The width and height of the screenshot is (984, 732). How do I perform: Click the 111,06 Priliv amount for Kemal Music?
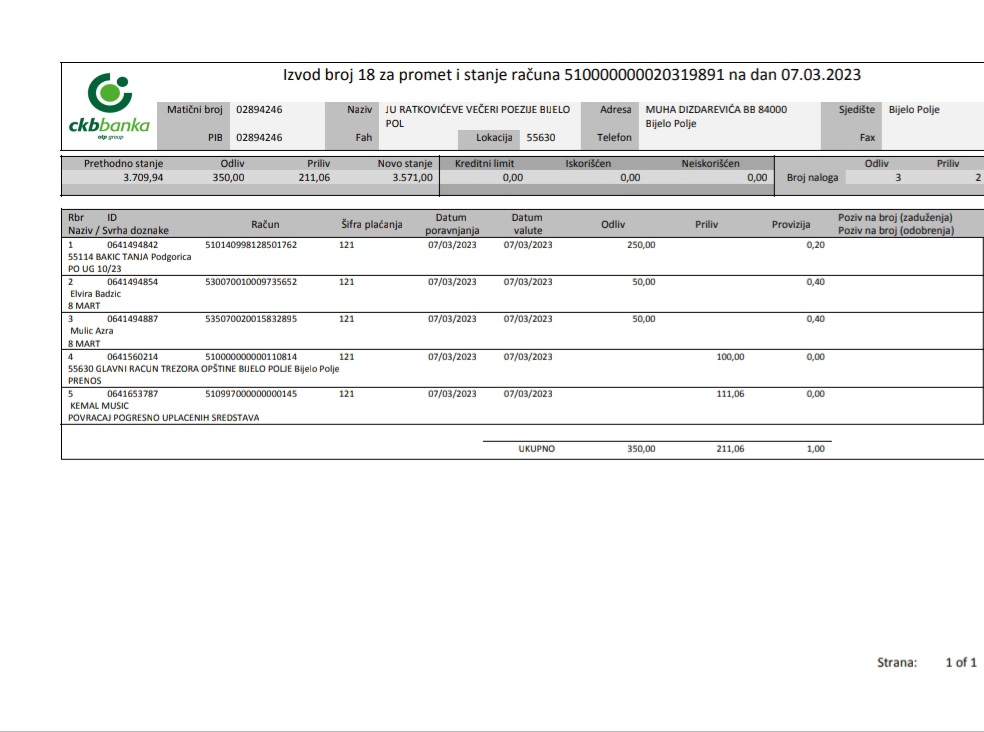730,394
